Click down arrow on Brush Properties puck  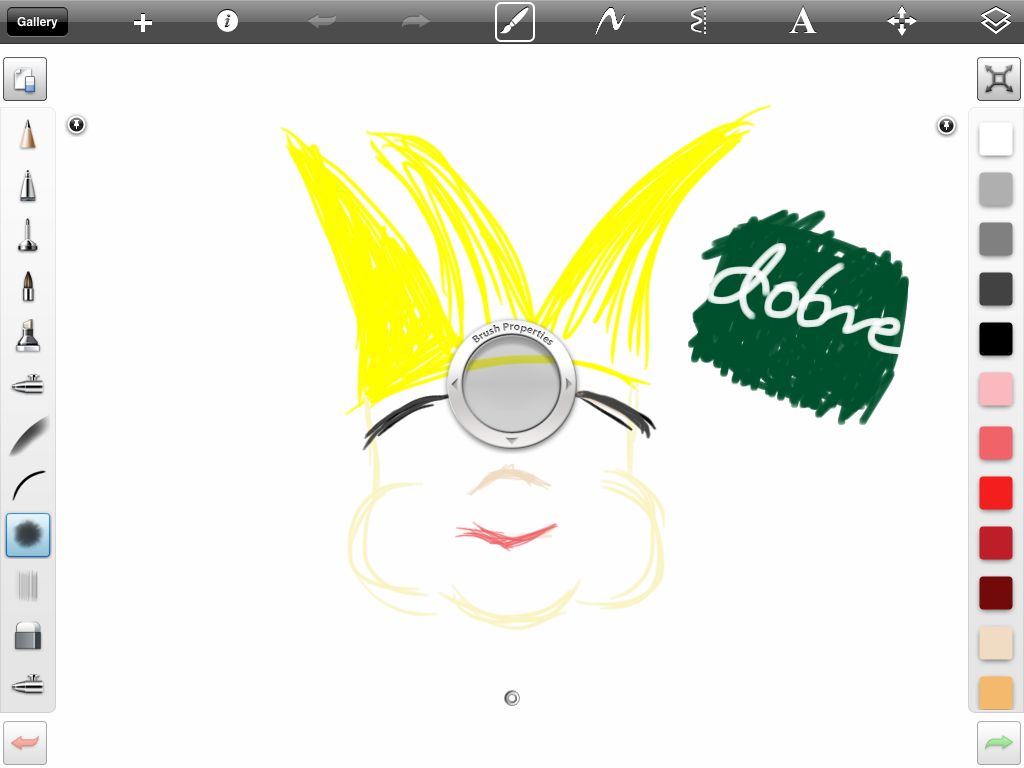pyautogui.click(x=511, y=441)
